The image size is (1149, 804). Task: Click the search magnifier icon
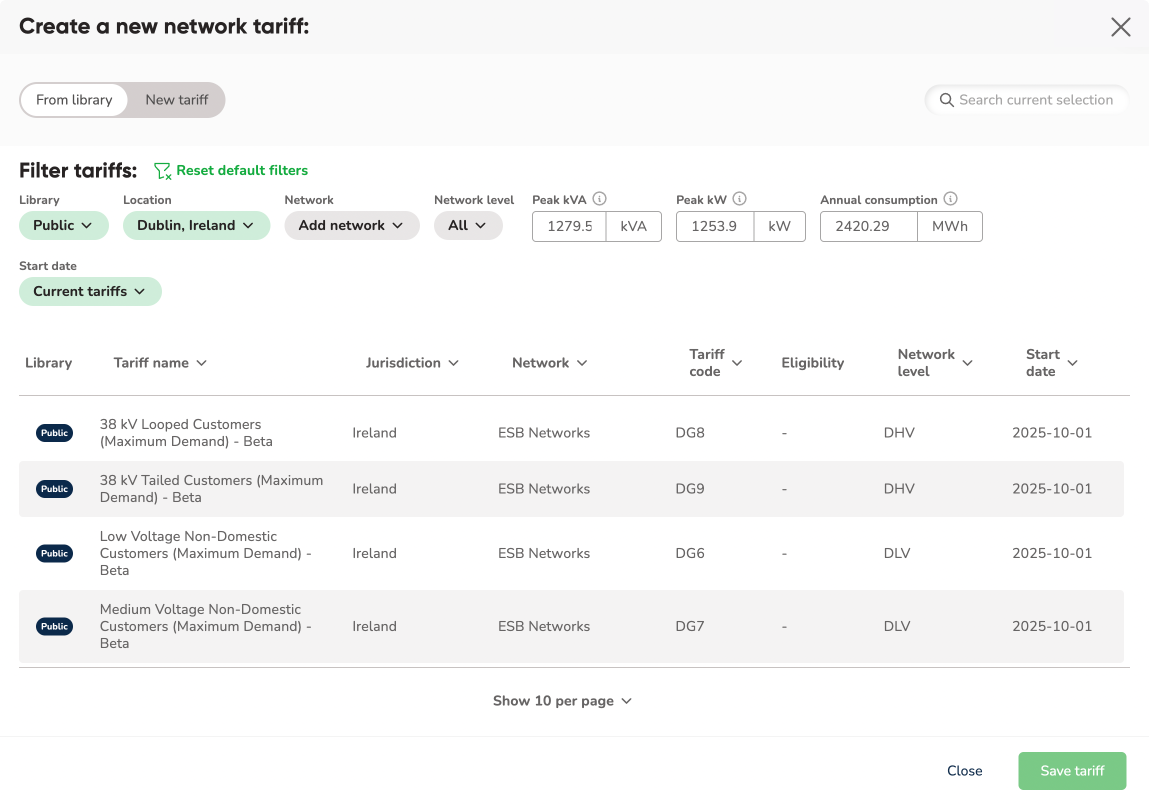click(947, 100)
